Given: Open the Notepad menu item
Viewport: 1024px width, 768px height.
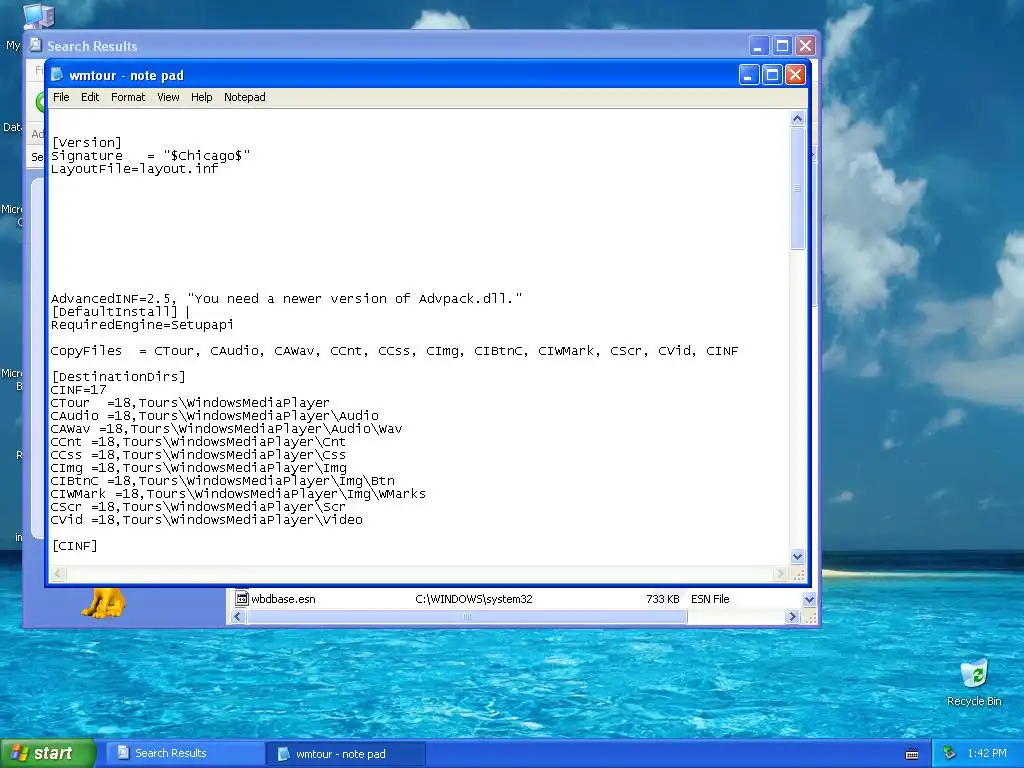Looking at the screenshot, I should [x=245, y=97].
